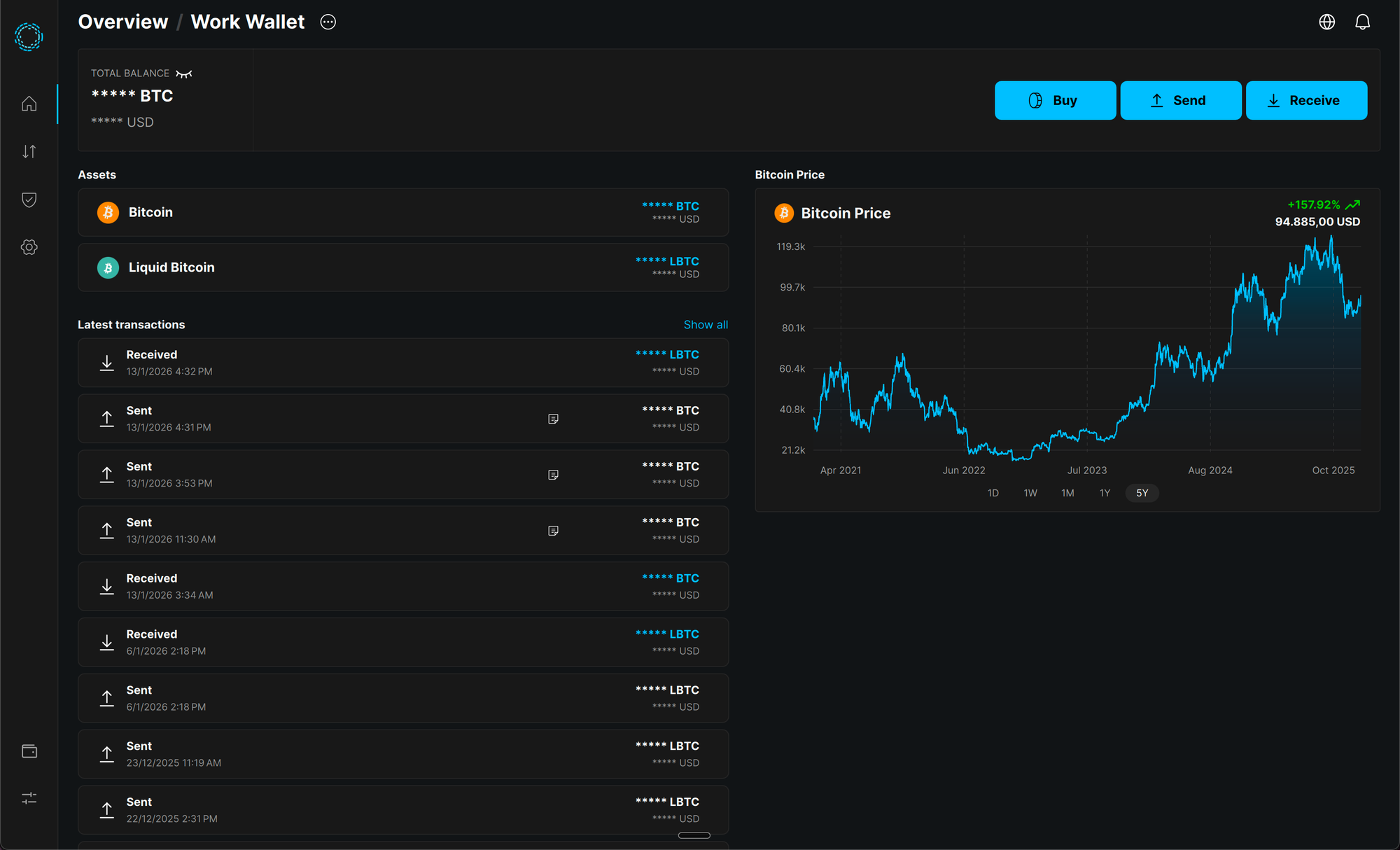Click note icon on 4:31 PM Sent transaction

click(553, 419)
